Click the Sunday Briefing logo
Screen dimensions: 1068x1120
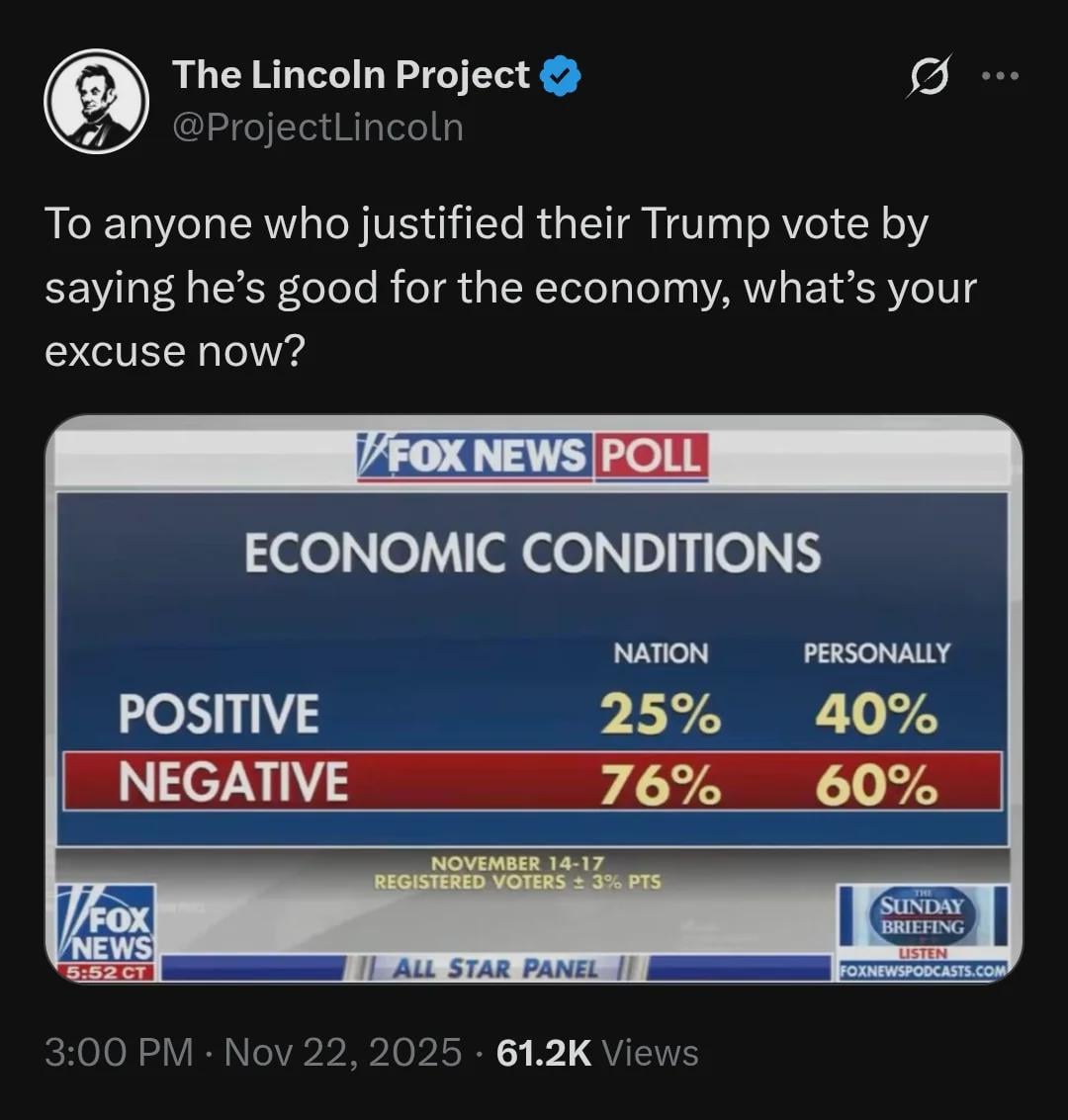[x=922, y=917]
